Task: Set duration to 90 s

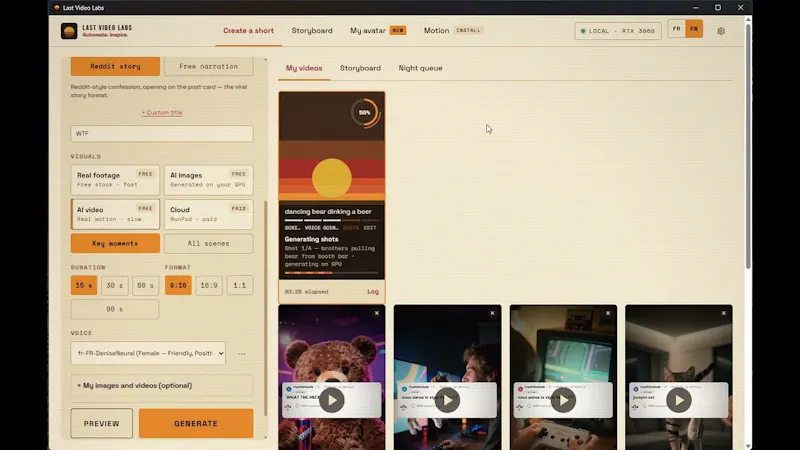Action: click(115, 309)
